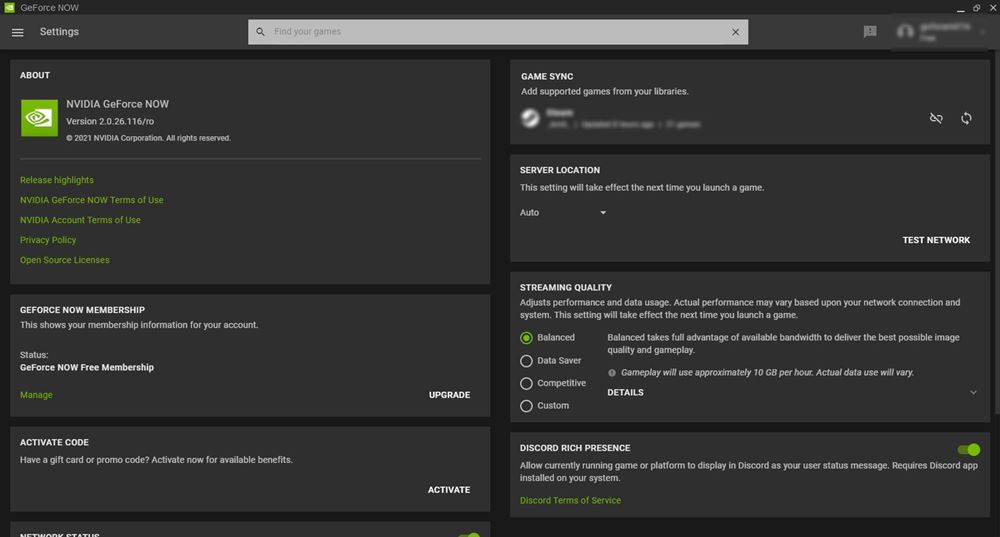Click the search magnifier icon
This screenshot has height=537, width=1000.
pyautogui.click(x=260, y=31)
